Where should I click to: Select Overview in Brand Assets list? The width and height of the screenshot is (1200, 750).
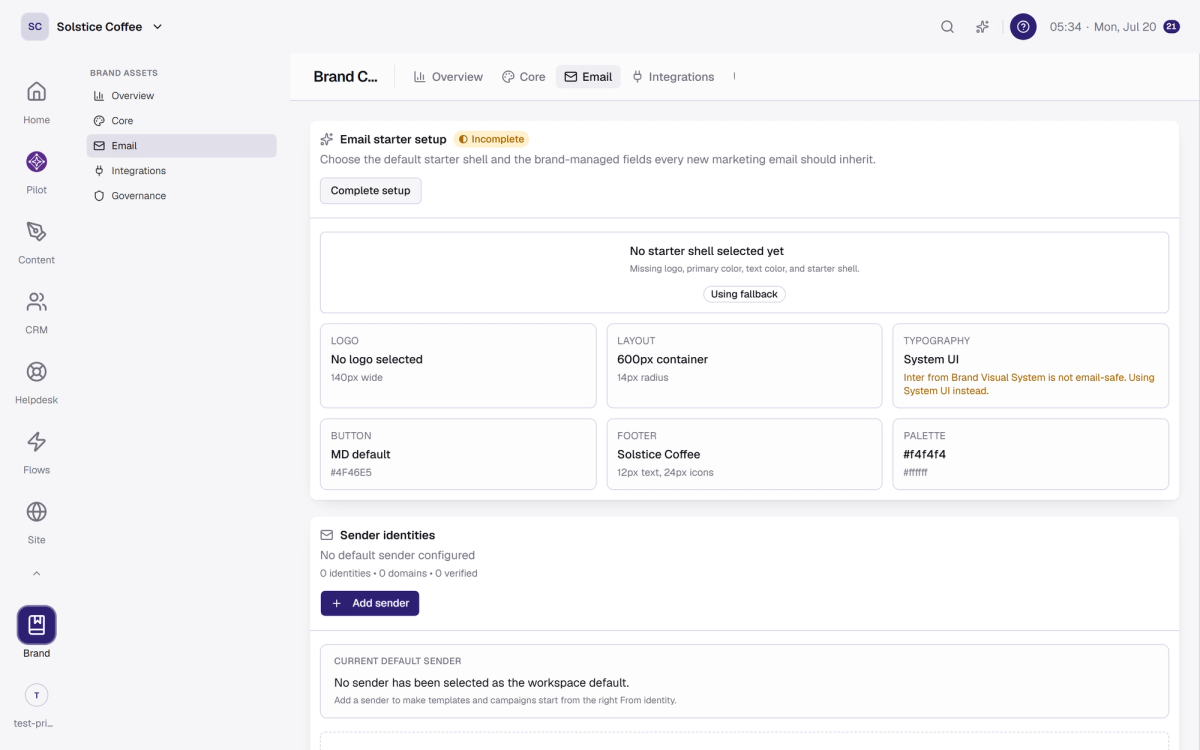181,96
